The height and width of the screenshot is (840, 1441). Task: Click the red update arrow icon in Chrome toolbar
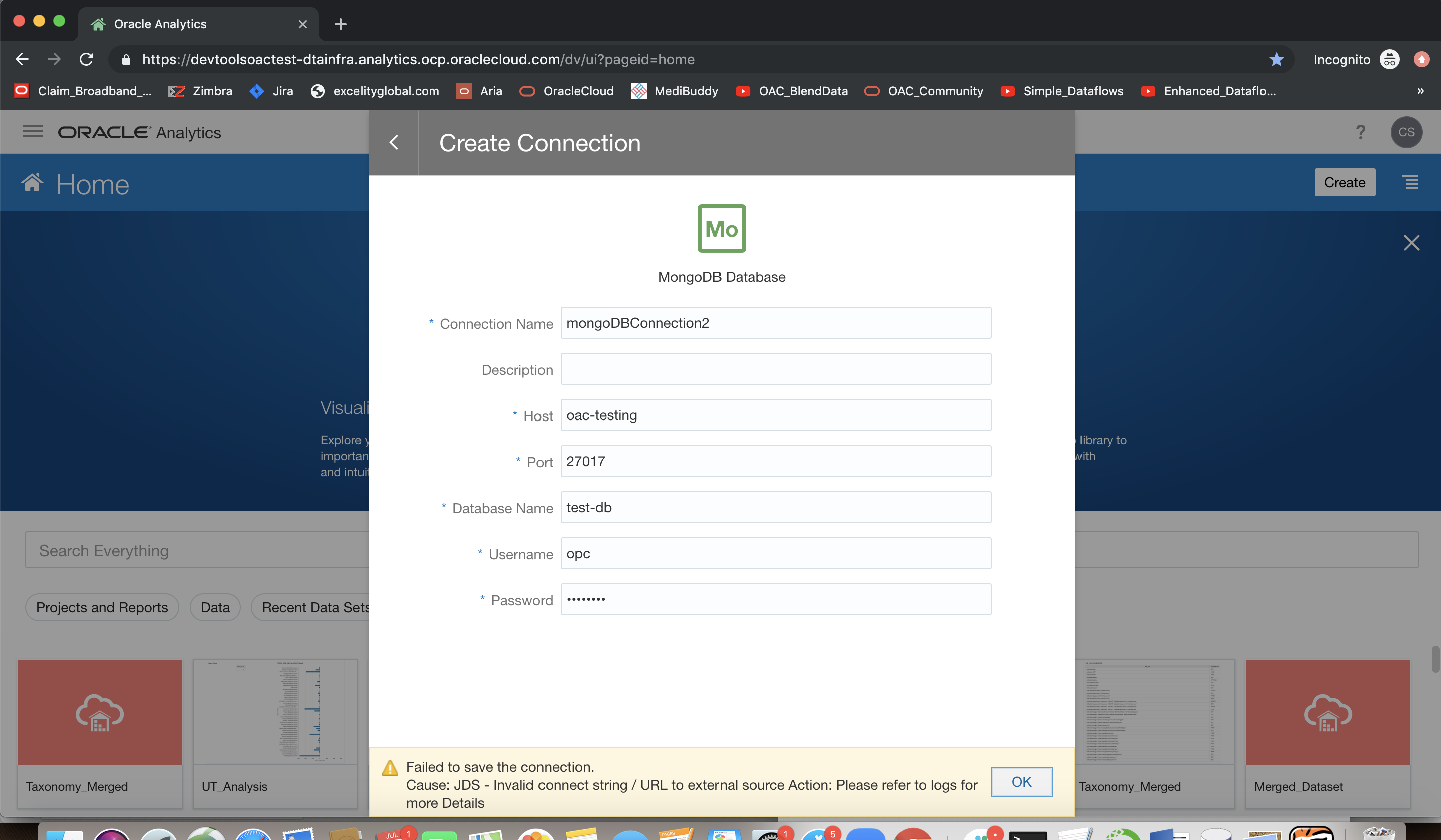point(1421,59)
